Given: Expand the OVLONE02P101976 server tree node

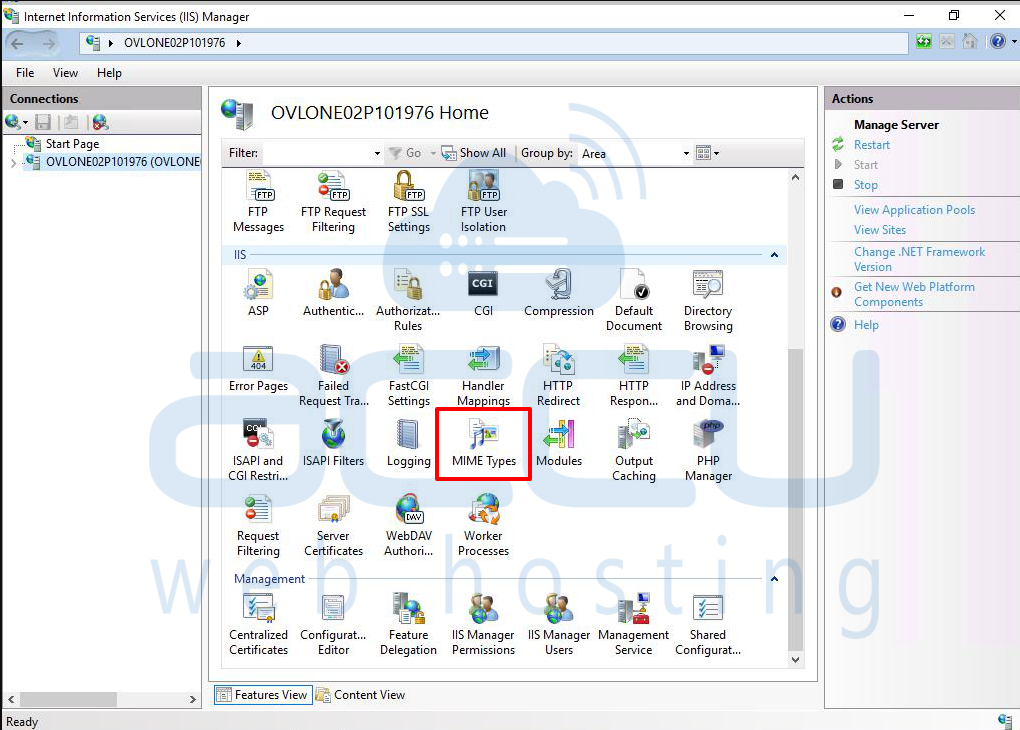Looking at the screenshot, I should (13, 163).
